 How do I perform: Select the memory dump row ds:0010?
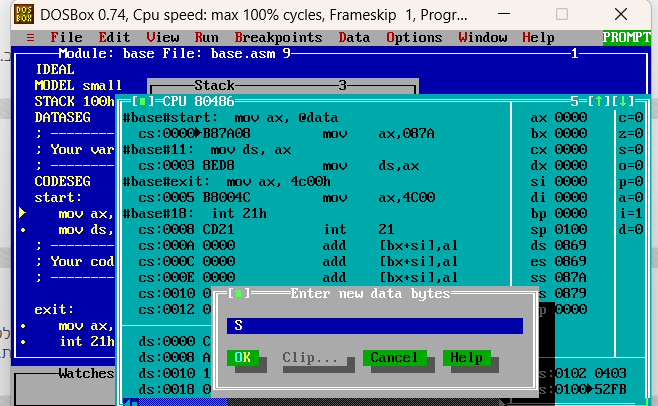(175, 373)
